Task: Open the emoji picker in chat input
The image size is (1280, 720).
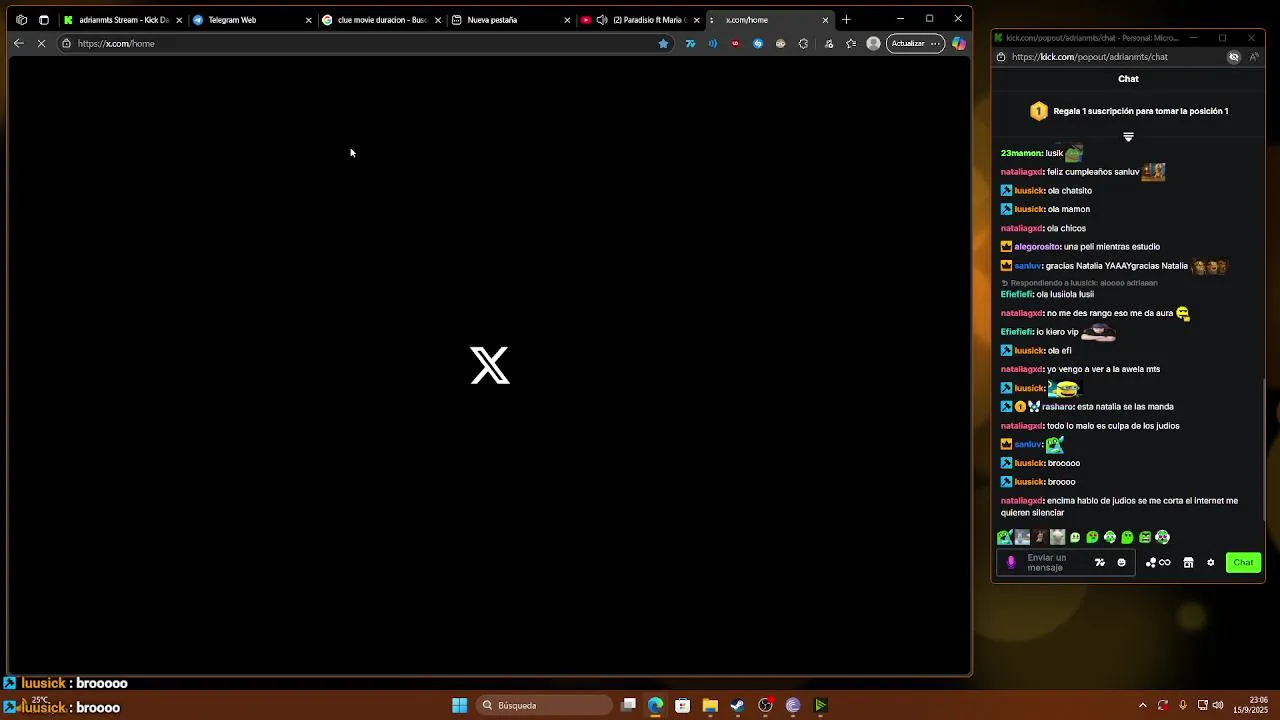Action: [1121, 563]
